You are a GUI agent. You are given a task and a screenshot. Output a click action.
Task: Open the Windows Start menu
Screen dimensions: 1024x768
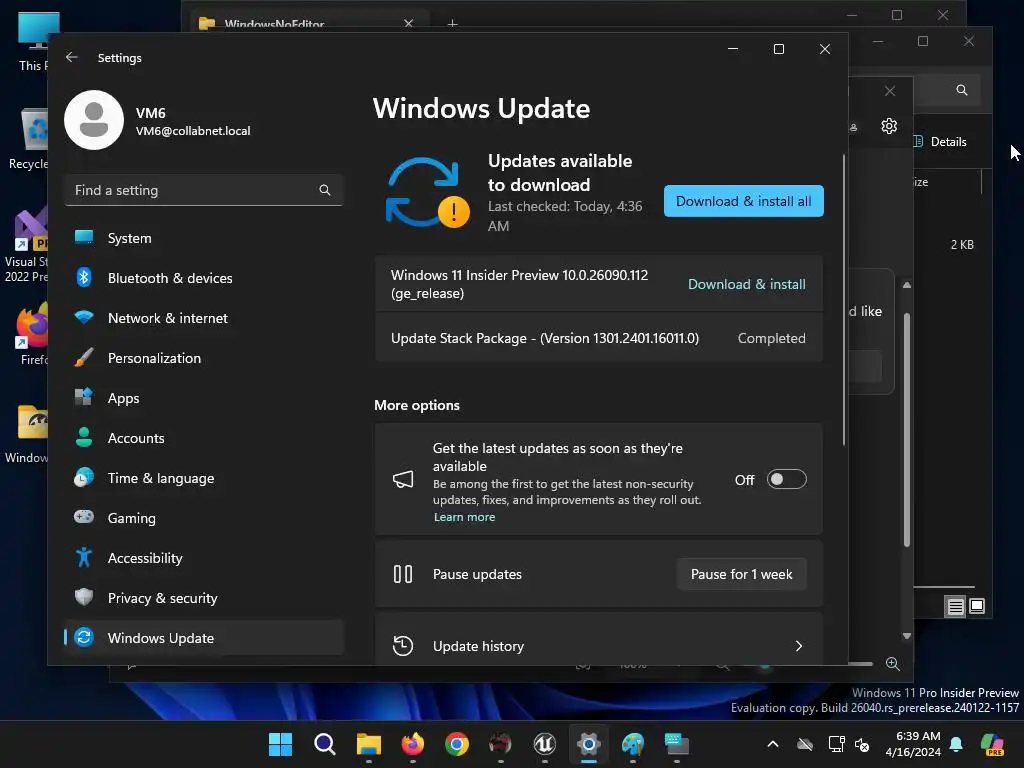point(280,744)
